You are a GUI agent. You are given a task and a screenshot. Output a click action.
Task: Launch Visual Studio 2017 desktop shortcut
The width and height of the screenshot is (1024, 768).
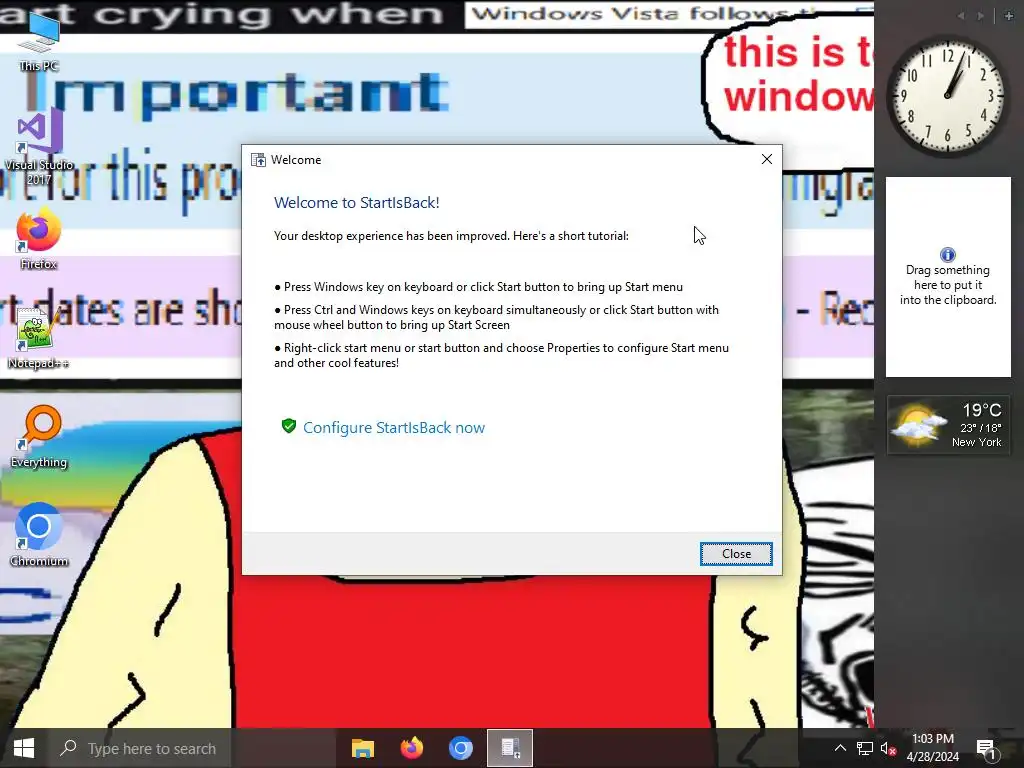click(x=39, y=146)
